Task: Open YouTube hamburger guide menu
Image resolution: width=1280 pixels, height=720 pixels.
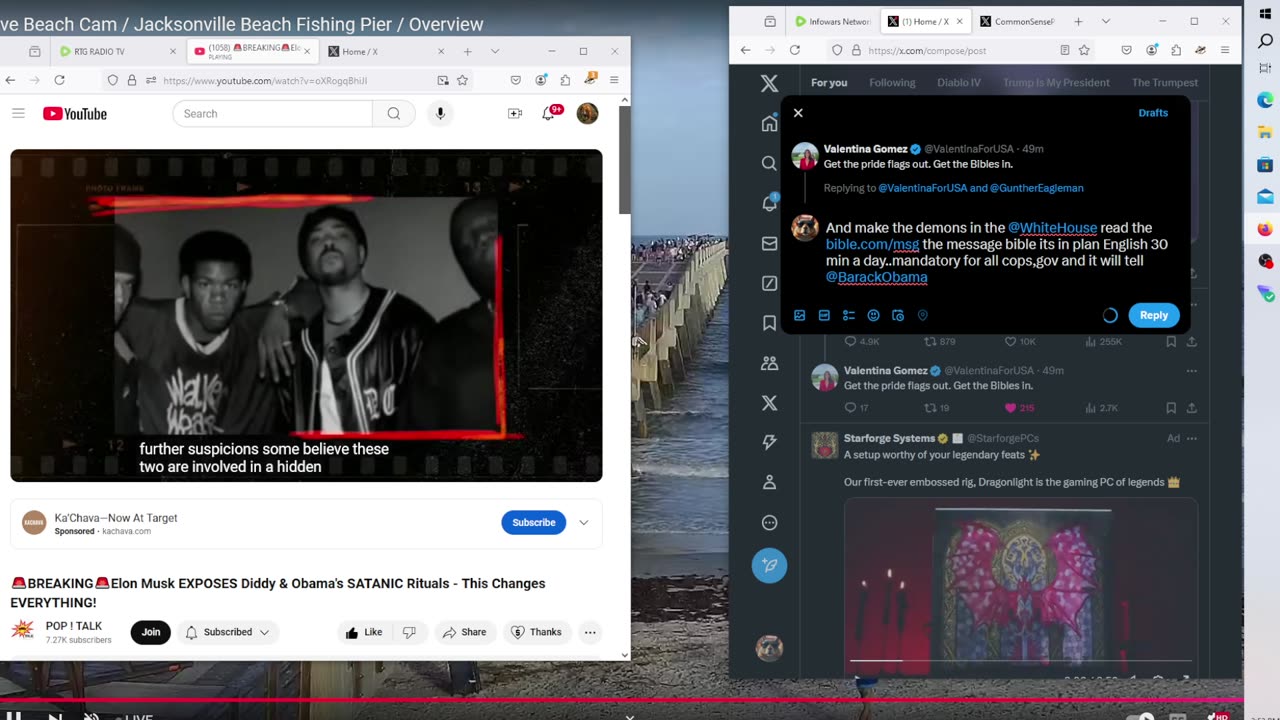Action: [x=18, y=113]
